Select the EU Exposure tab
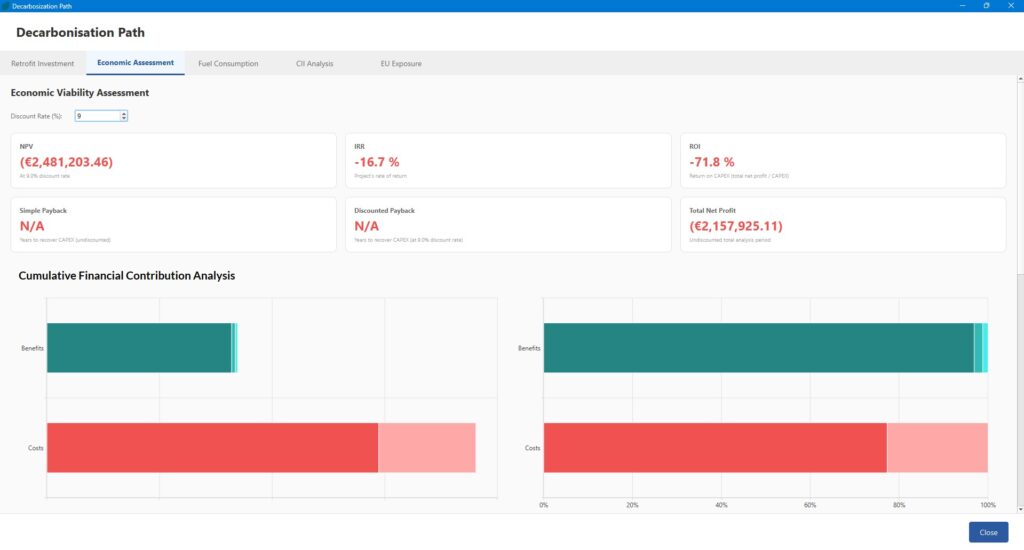1024x550 pixels. [x=399, y=63]
